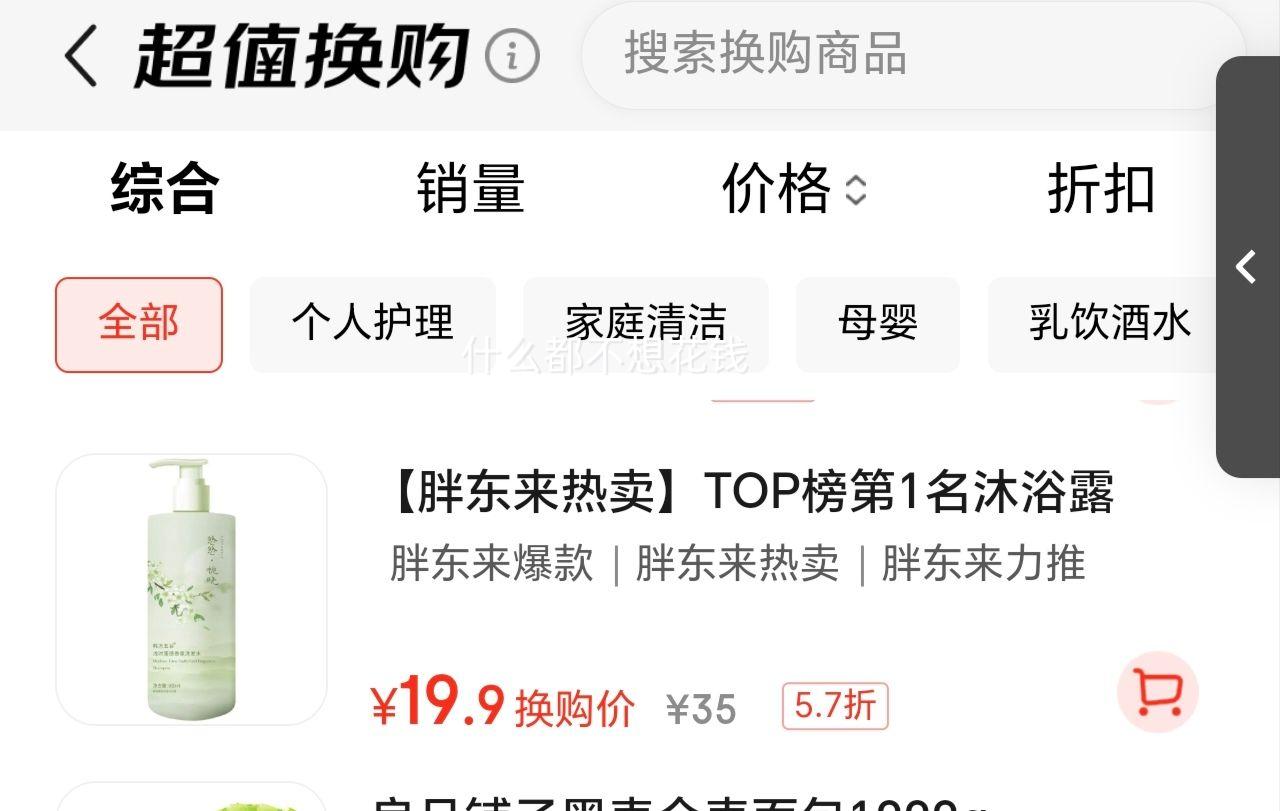Filter by 家庭清洁 category
Screen dimensions: 1280x811
[646, 324]
